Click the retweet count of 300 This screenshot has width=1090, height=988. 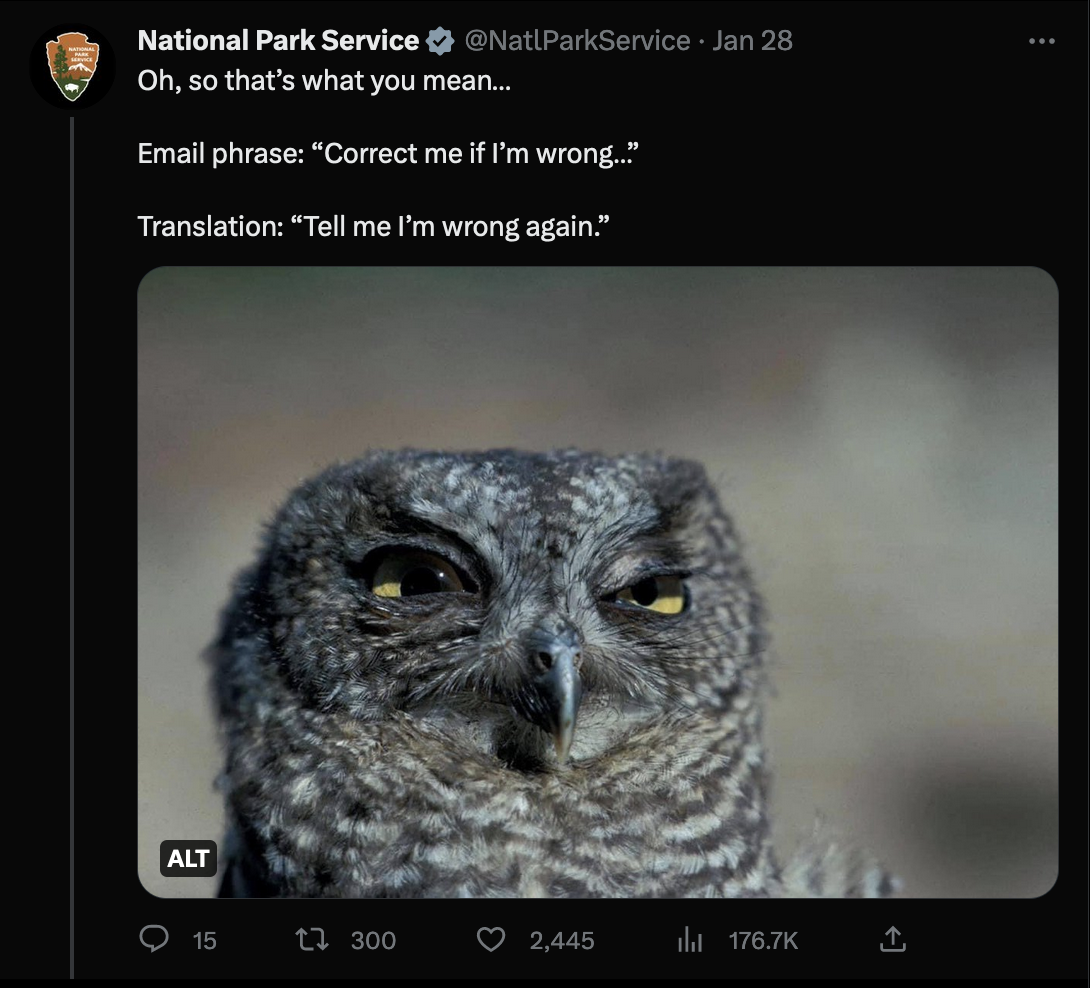click(373, 940)
